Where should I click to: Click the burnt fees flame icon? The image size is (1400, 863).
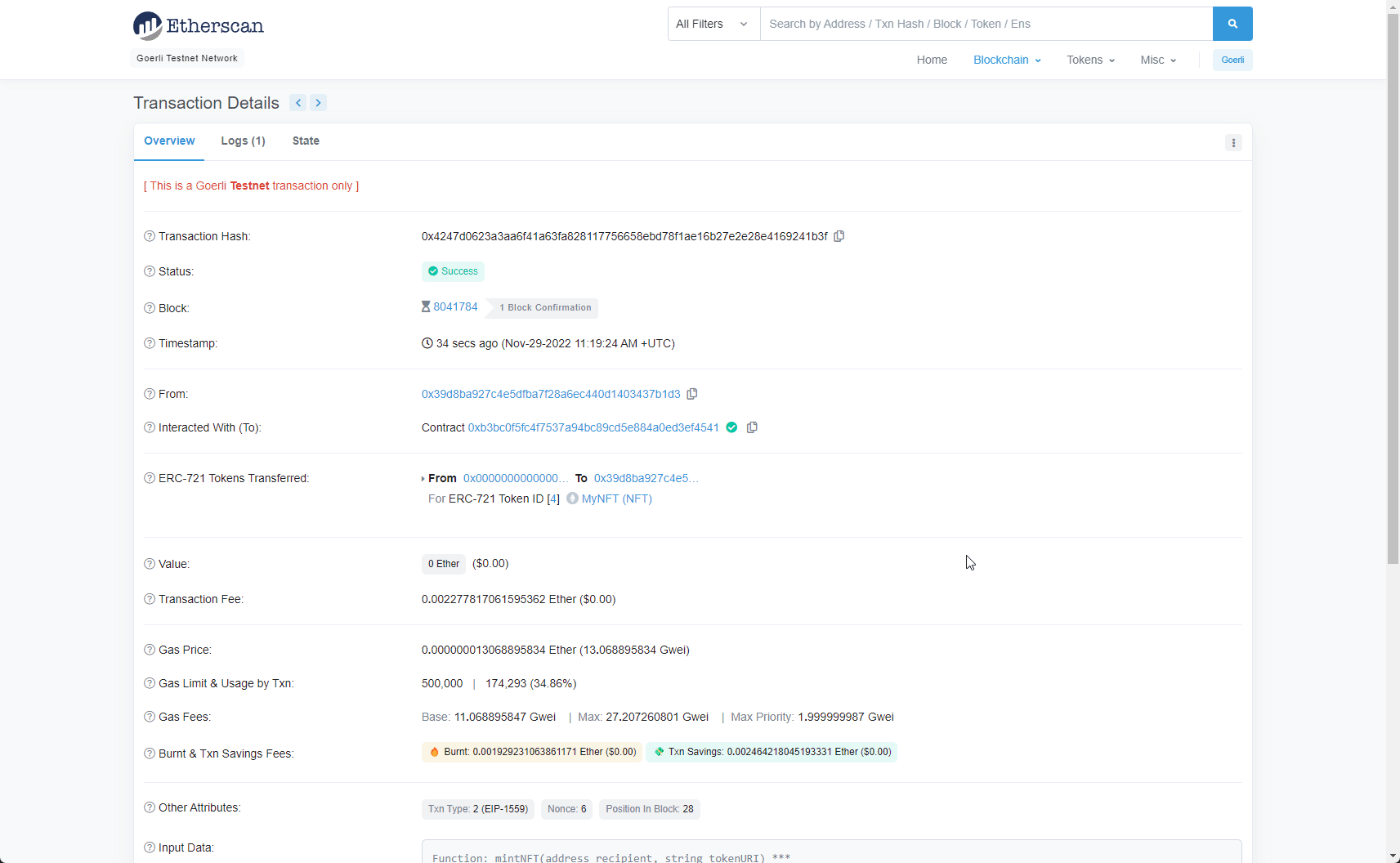434,752
